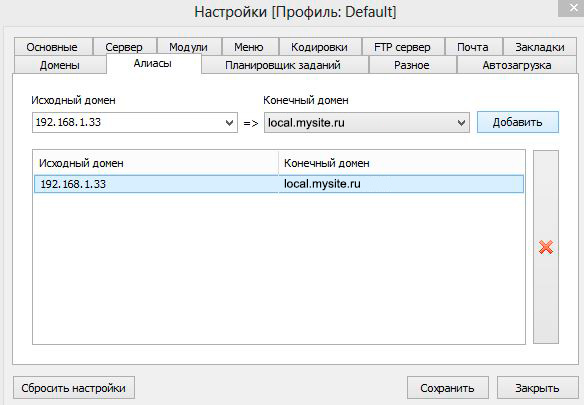Save settings with Сохранить button
This screenshot has height=405, width=584.
click(x=447, y=388)
